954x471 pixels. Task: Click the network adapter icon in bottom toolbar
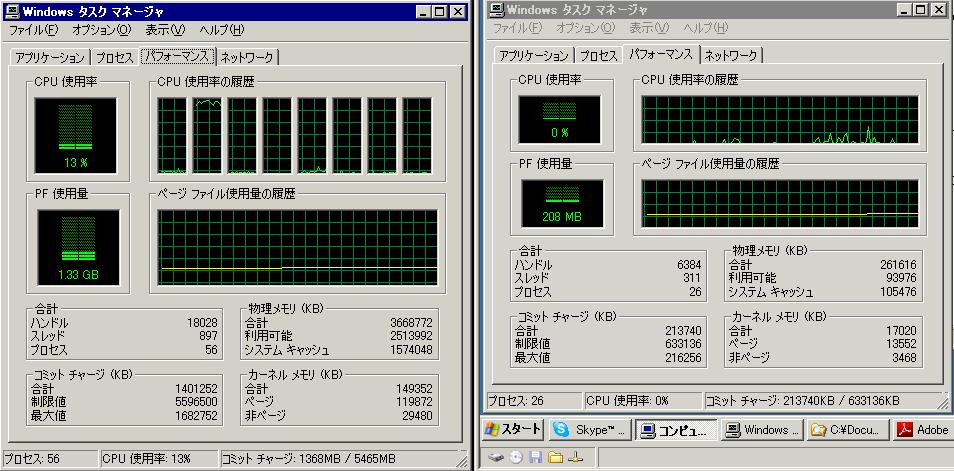click(575, 457)
